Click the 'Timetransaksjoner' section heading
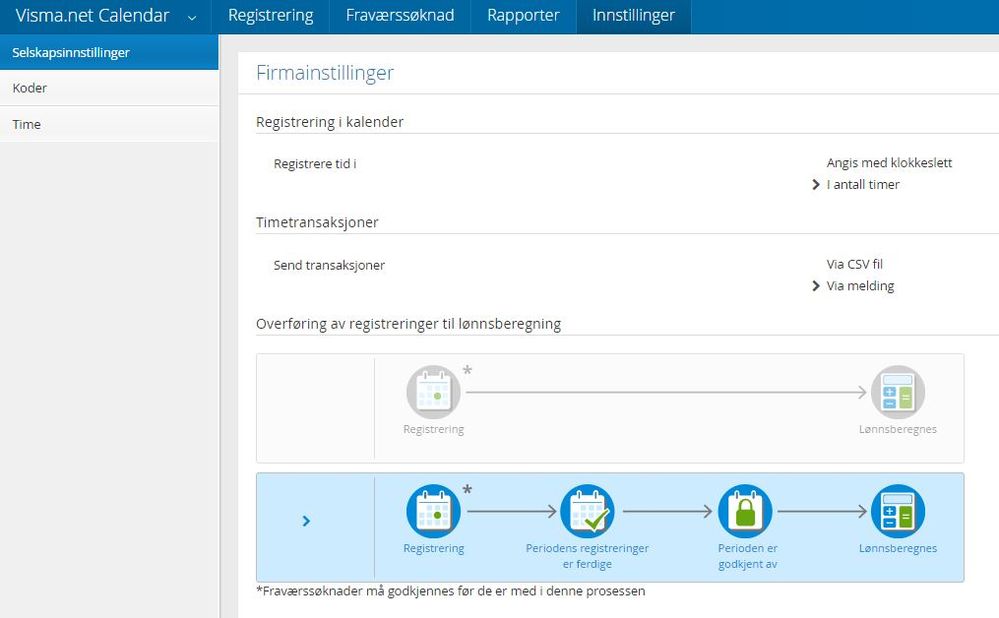The width and height of the screenshot is (999, 618). tap(317, 222)
